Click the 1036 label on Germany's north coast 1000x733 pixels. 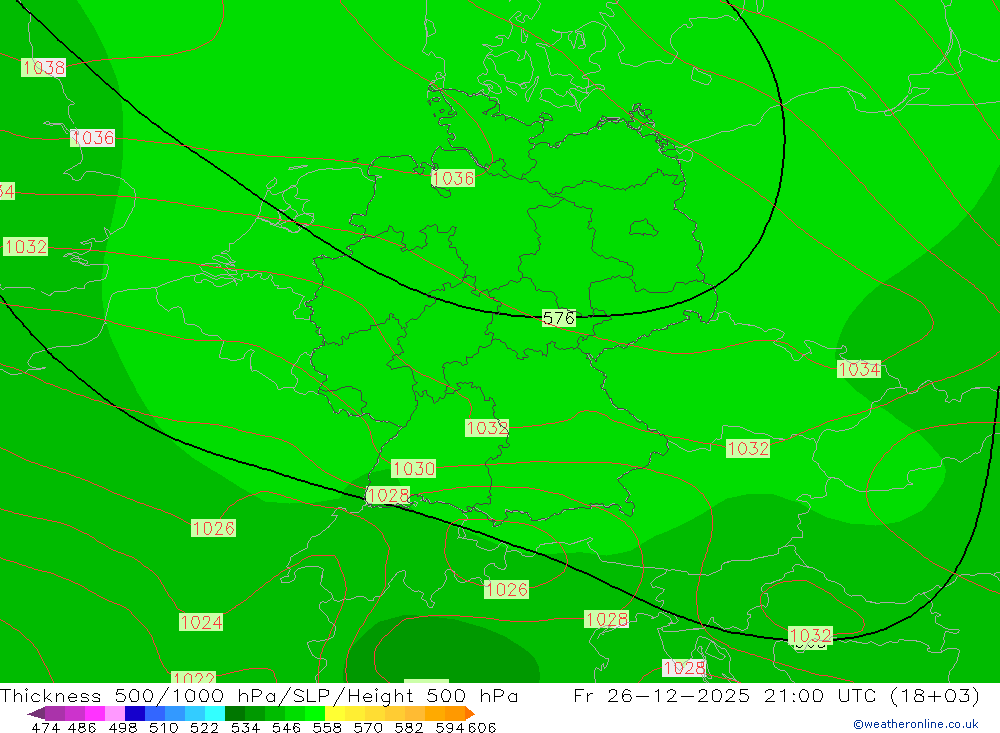click(453, 178)
